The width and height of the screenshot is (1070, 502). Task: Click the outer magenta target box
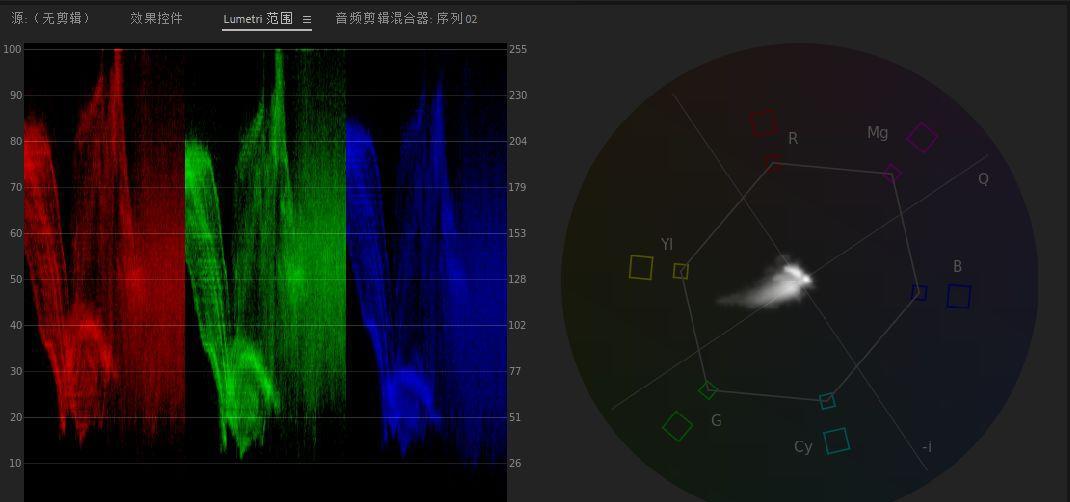click(x=922, y=137)
